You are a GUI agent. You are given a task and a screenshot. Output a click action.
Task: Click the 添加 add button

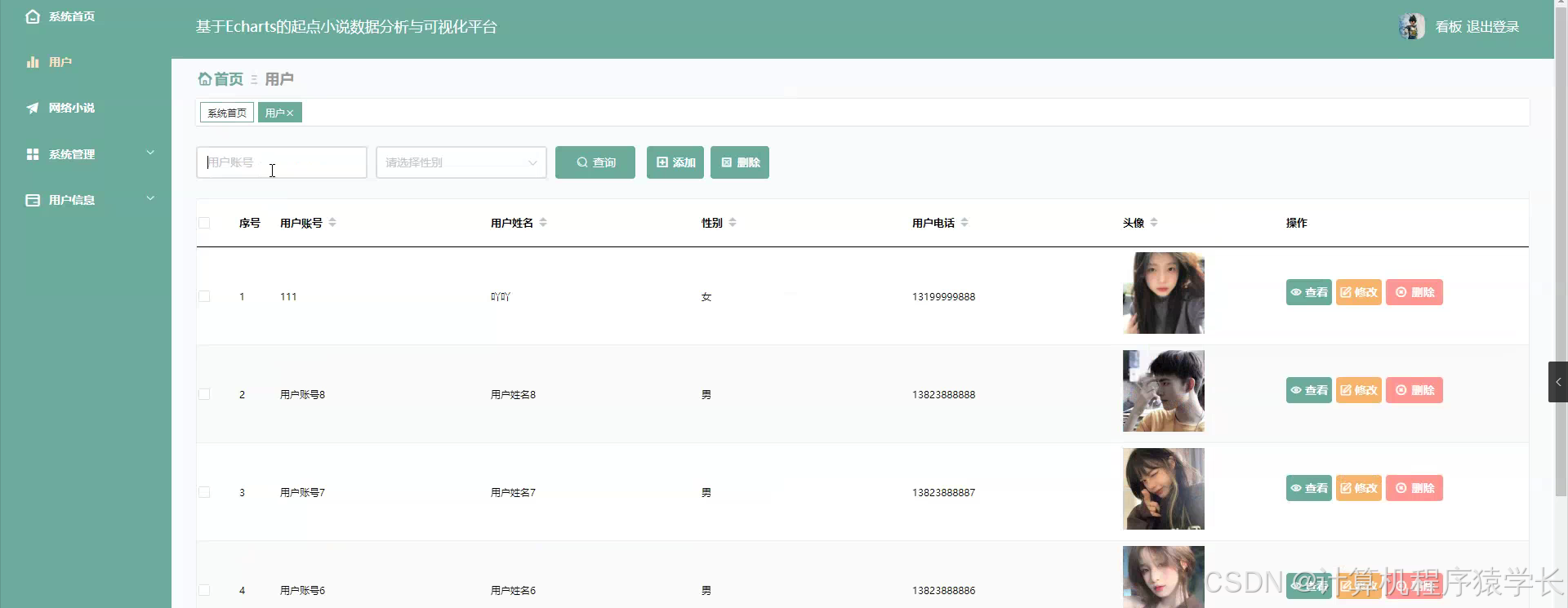(675, 162)
